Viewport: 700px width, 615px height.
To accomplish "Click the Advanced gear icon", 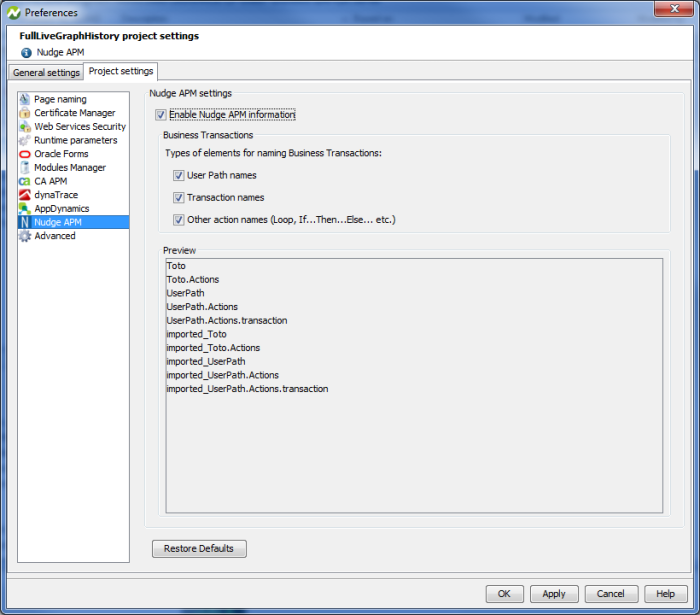I will pyautogui.click(x=25, y=236).
